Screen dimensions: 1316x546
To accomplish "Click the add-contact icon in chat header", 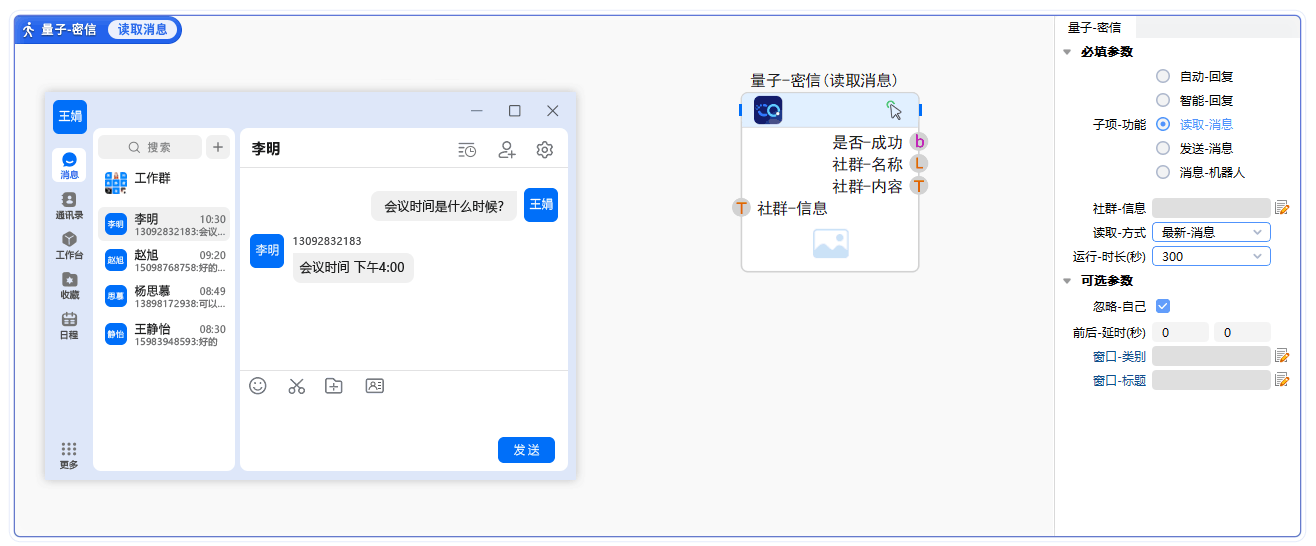I will click(507, 150).
